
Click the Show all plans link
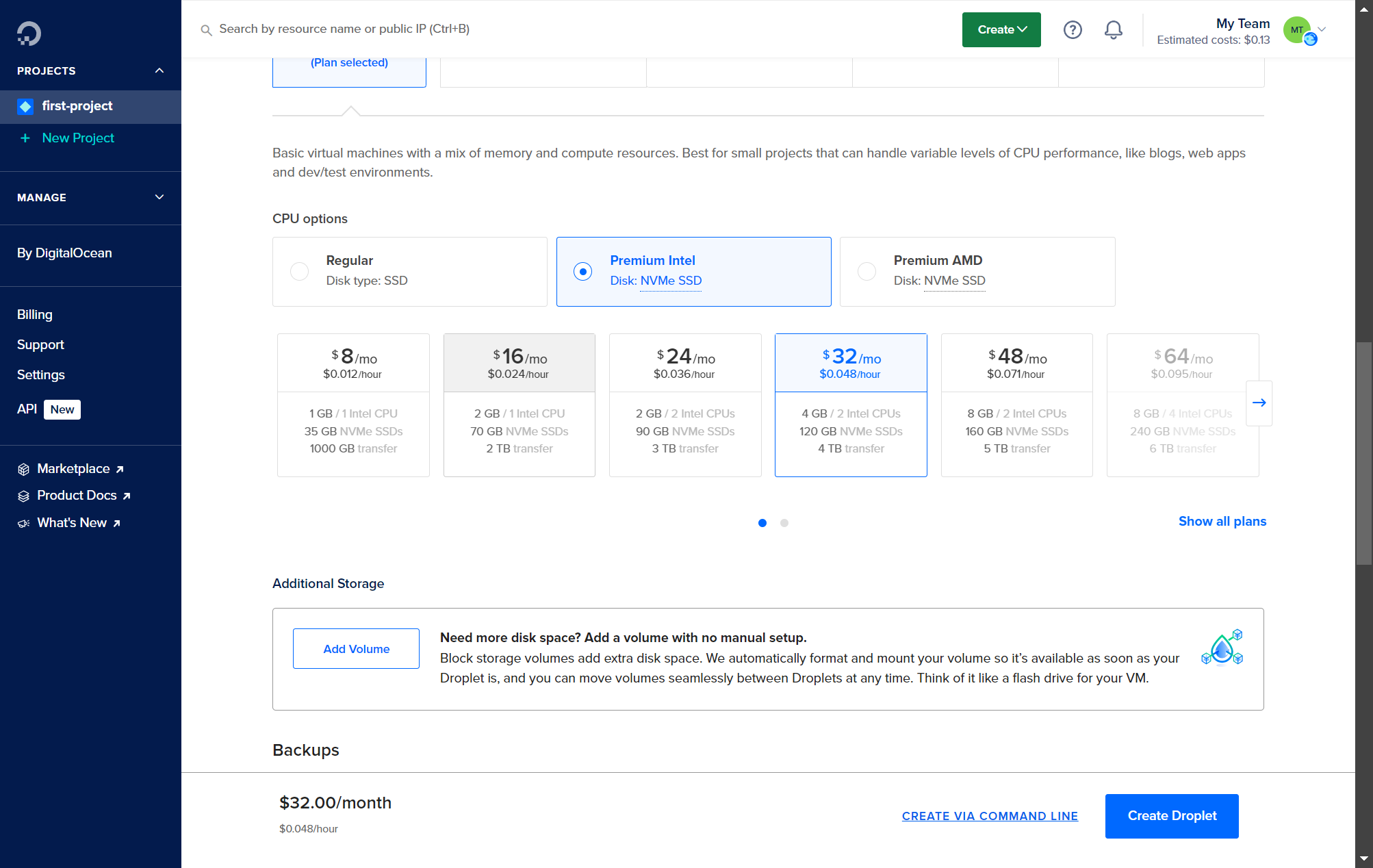click(1222, 521)
